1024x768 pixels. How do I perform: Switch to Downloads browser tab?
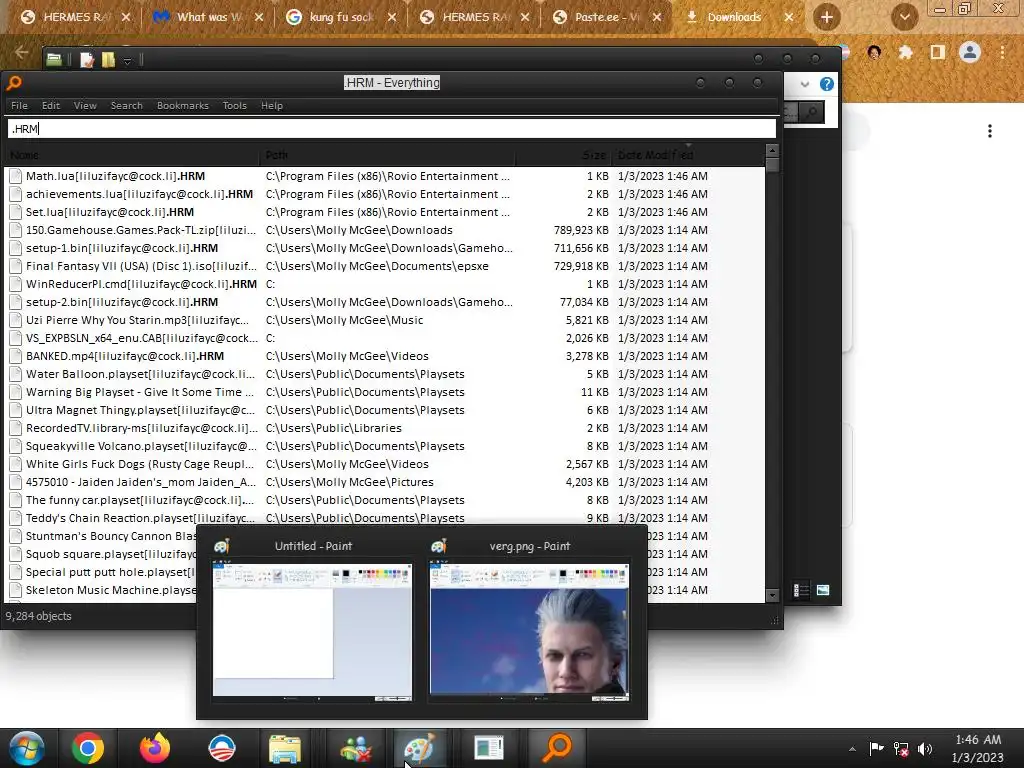pos(739,17)
